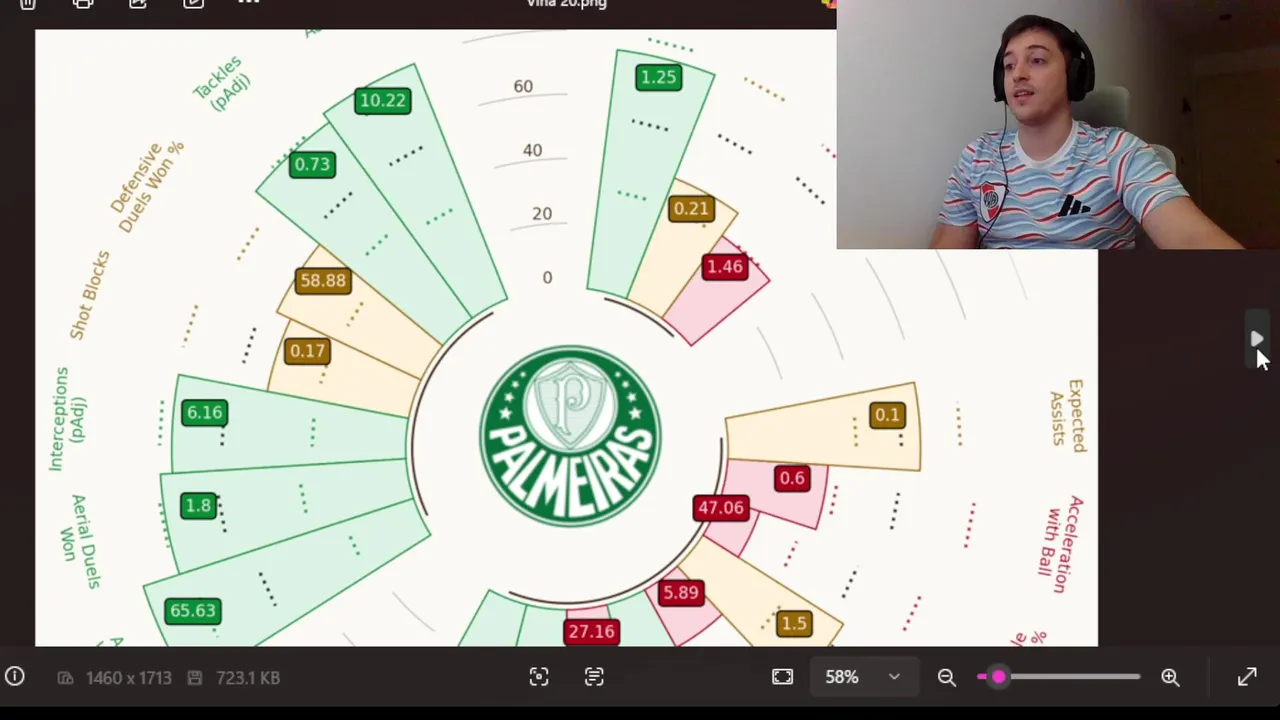Click the 1.25 value label
Image resolution: width=1280 pixels, height=720 pixels.
(x=658, y=77)
